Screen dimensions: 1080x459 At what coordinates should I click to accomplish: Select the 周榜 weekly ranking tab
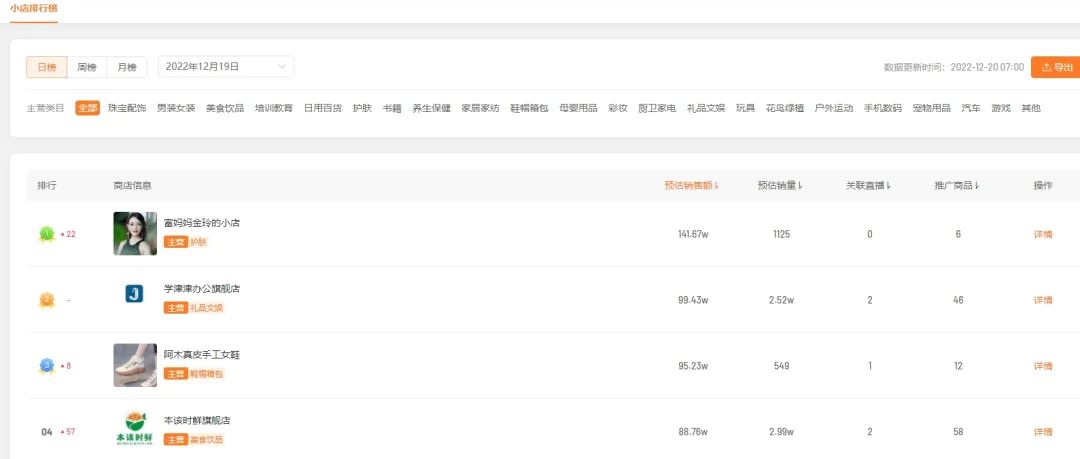(x=87, y=67)
